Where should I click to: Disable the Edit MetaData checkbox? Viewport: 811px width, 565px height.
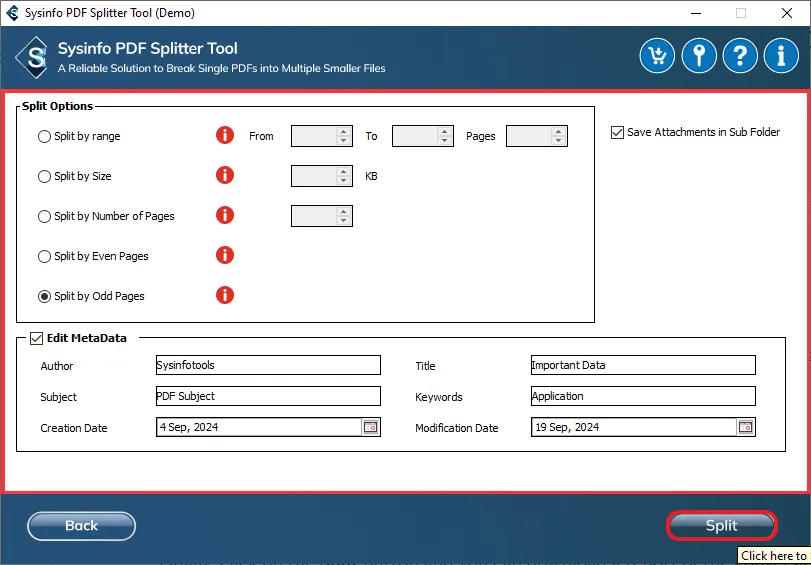[x=37, y=338]
